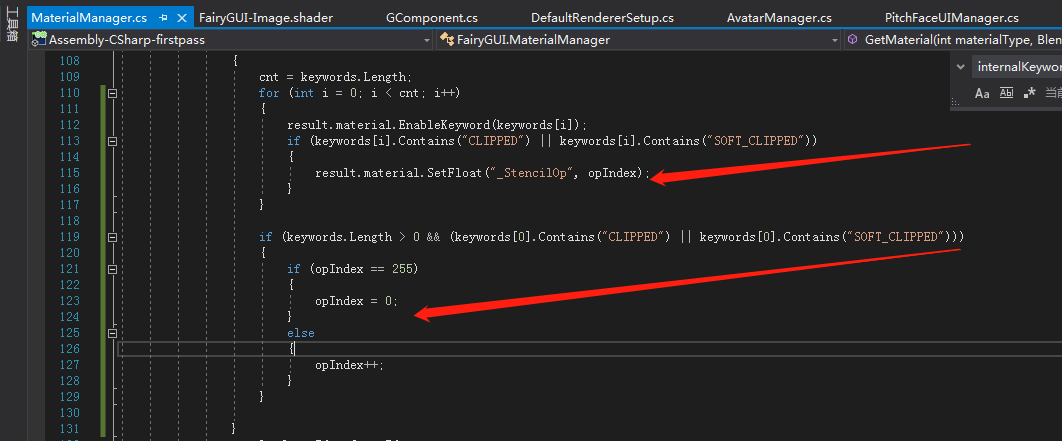Toggle Match Whole Word option
Screen dimensions: 1062x441
1006,93
